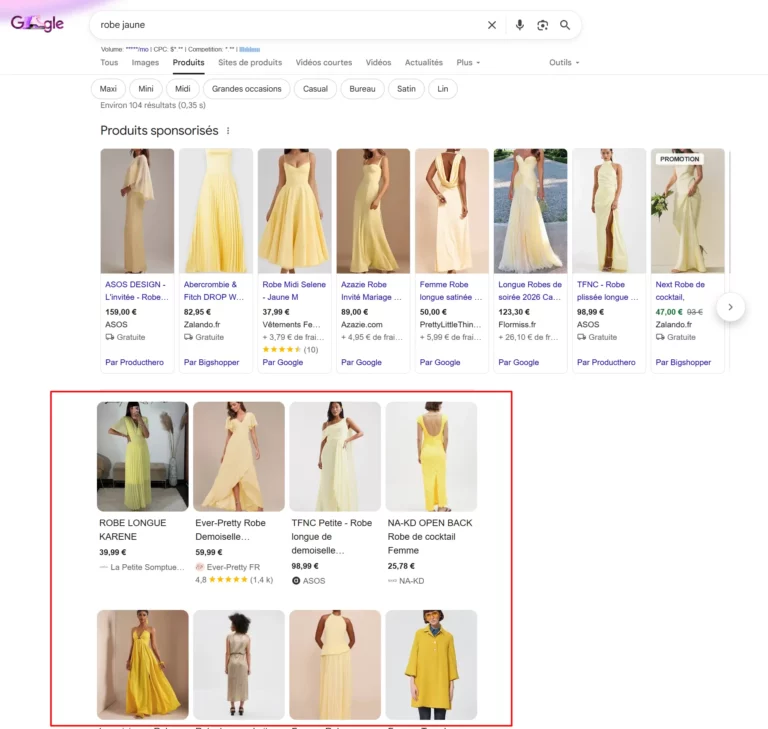This screenshot has width=768, height=729.
Task: Open TFNC - Robe plissée longue link
Action: [x=607, y=291]
